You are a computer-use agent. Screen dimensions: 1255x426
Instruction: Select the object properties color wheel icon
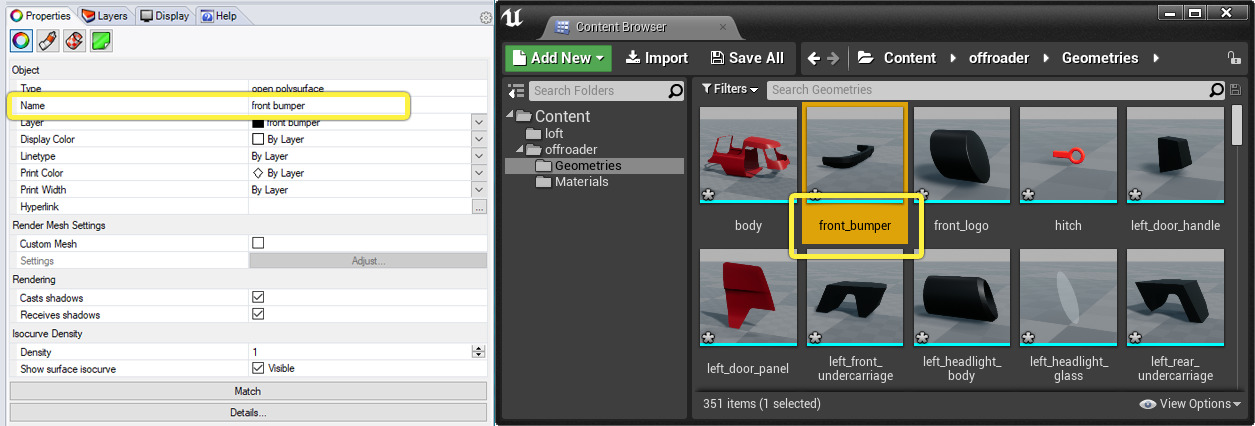pyautogui.click(x=21, y=41)
